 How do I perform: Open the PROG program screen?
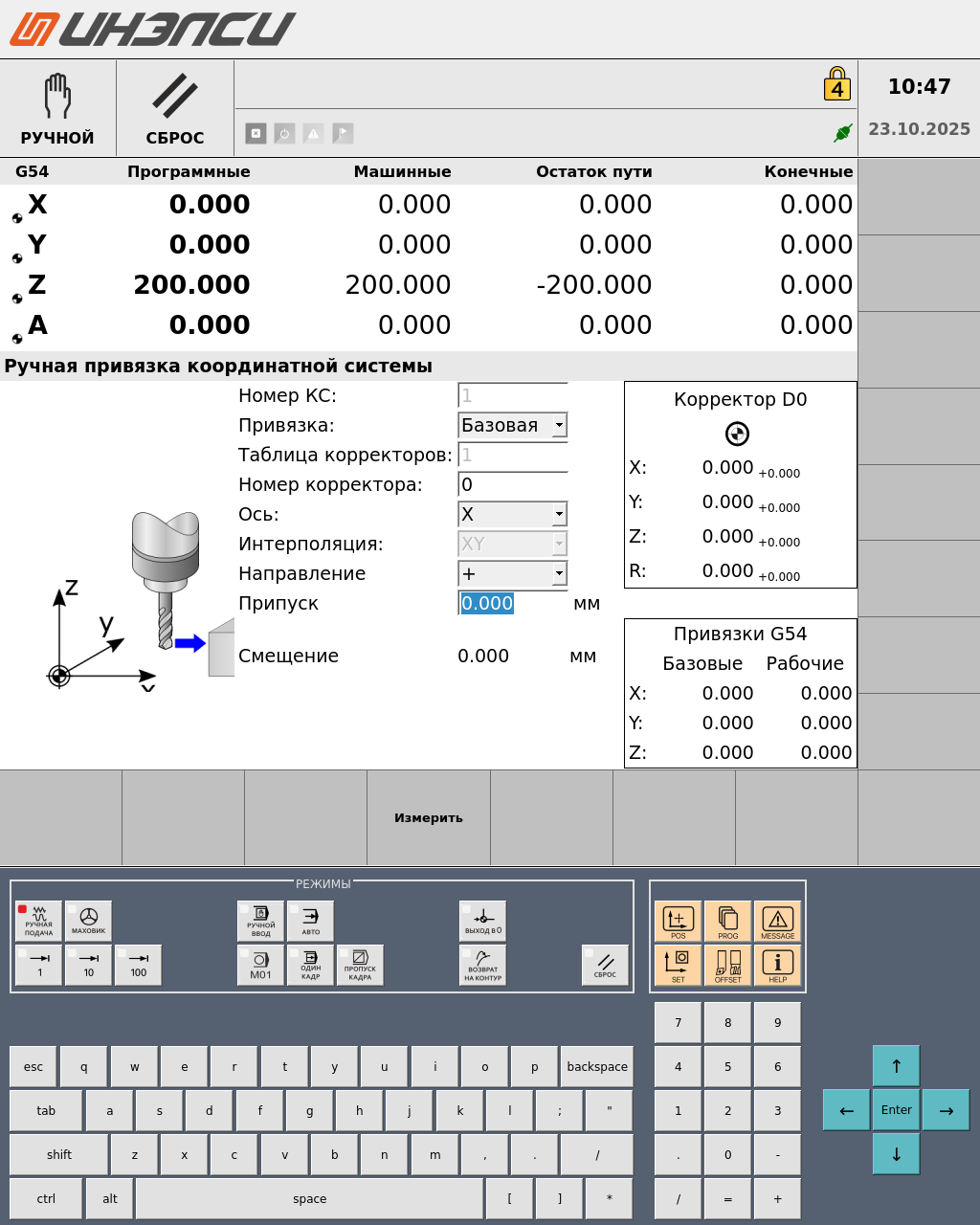(728, 922)
